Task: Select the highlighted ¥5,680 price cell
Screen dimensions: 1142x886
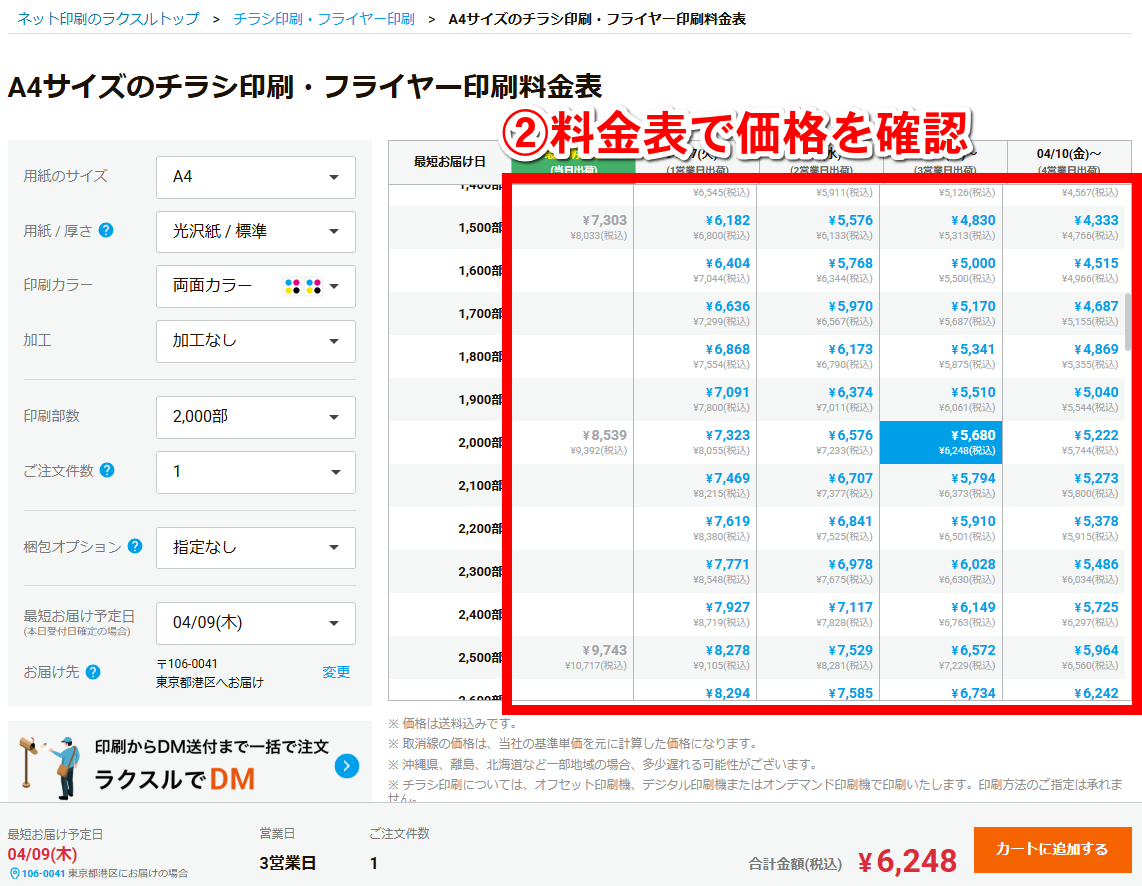Action: (x=940, y=442)
